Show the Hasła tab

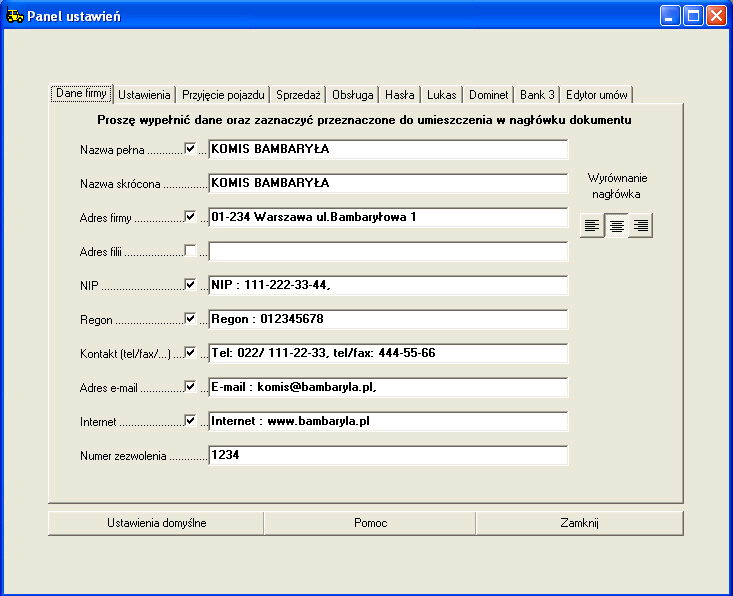click(400, 95)
